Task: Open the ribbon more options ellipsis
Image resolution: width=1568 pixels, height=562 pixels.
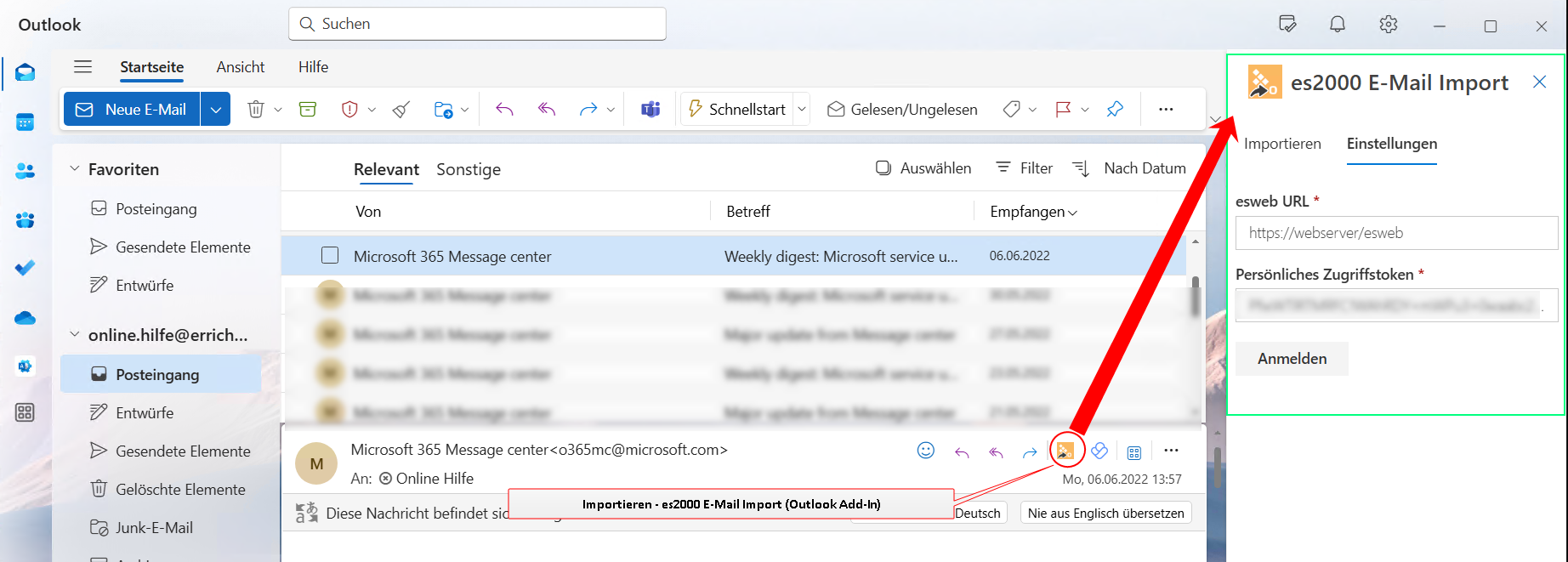Action: (x=1166, y=109)
